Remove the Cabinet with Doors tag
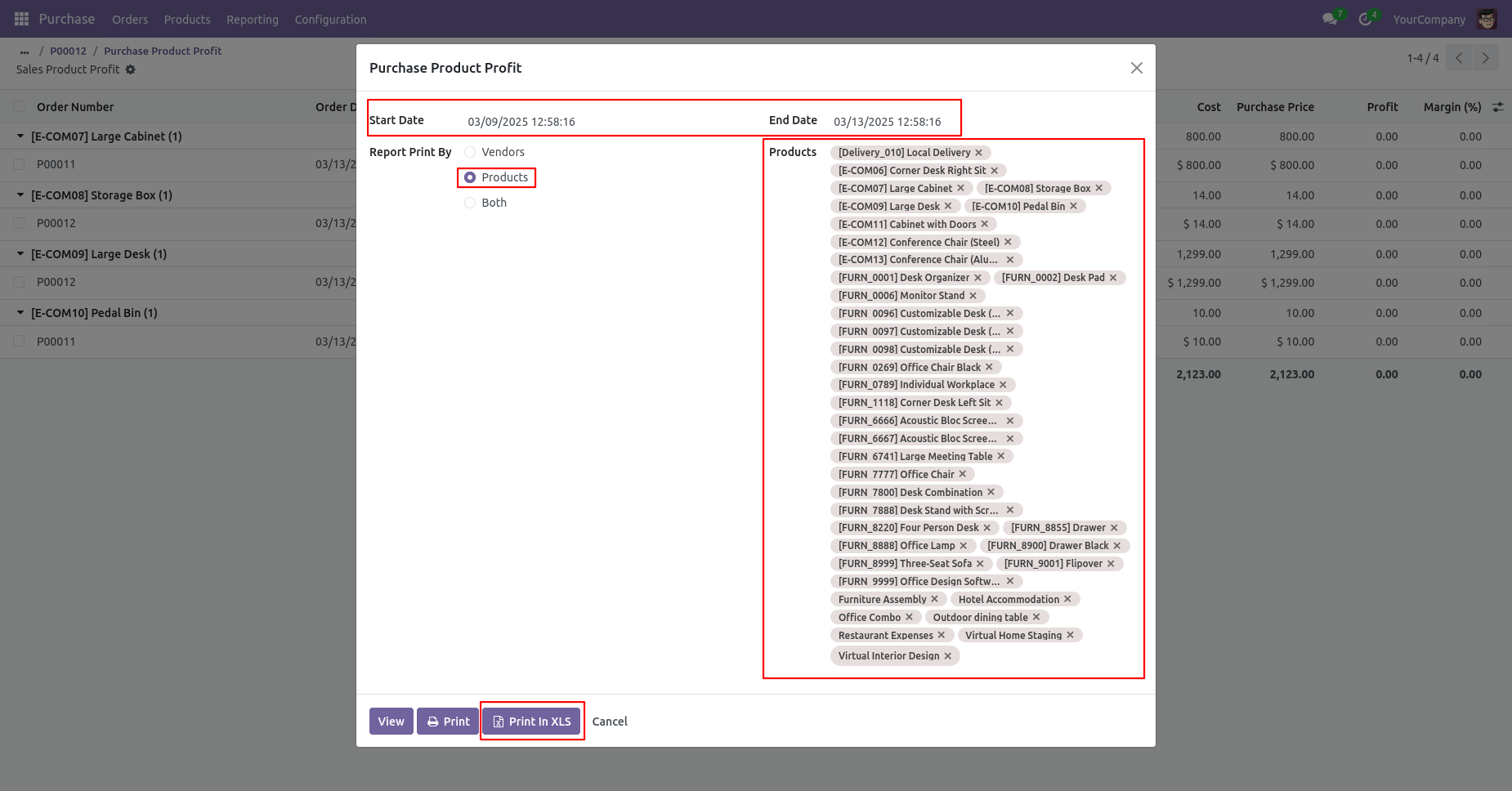Viewport: 1512px width, 791px height. (985, 224)
